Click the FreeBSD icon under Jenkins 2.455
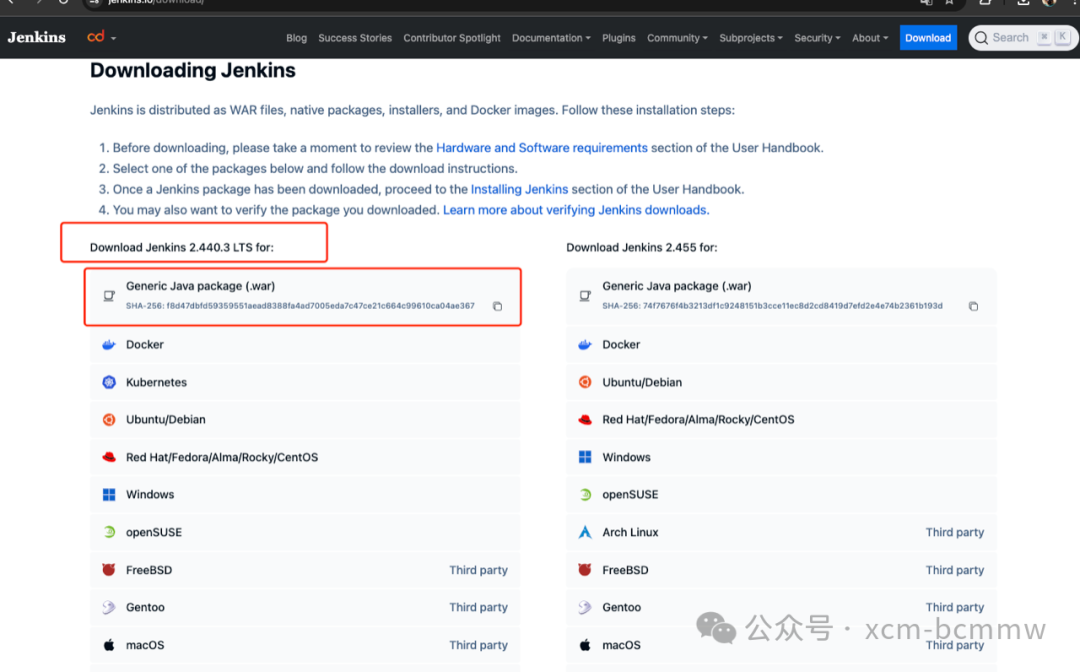Screen dimensions: 1080x672 coord(585,570)
